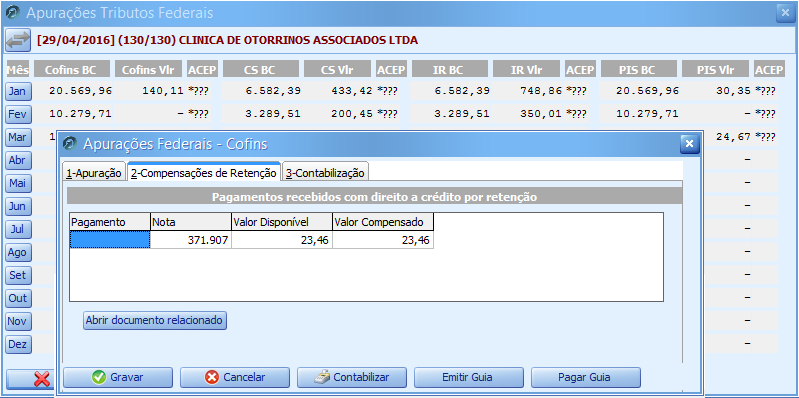Open the 3-Contabilização tab

click(x=325, y=173)
